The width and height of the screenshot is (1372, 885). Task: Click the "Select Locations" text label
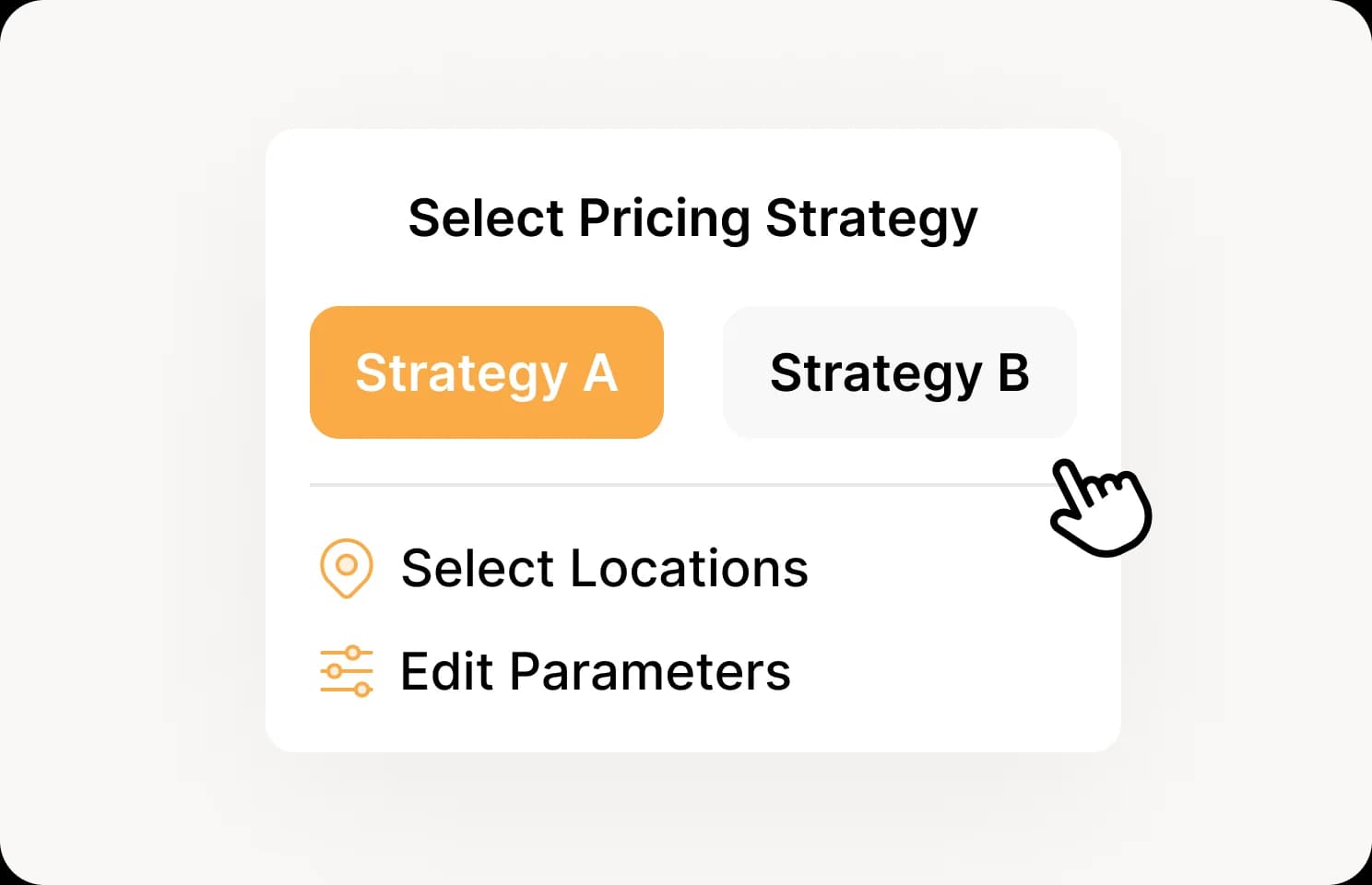[x=605, y=568]
